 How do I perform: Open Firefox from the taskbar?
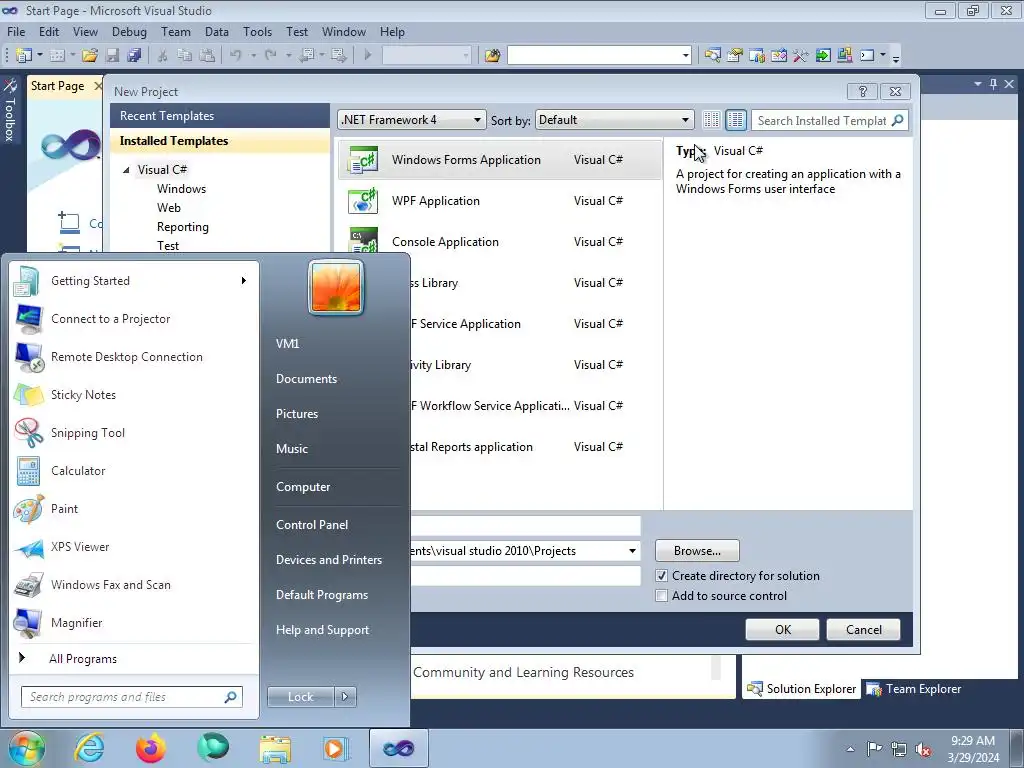pos(151,748)
